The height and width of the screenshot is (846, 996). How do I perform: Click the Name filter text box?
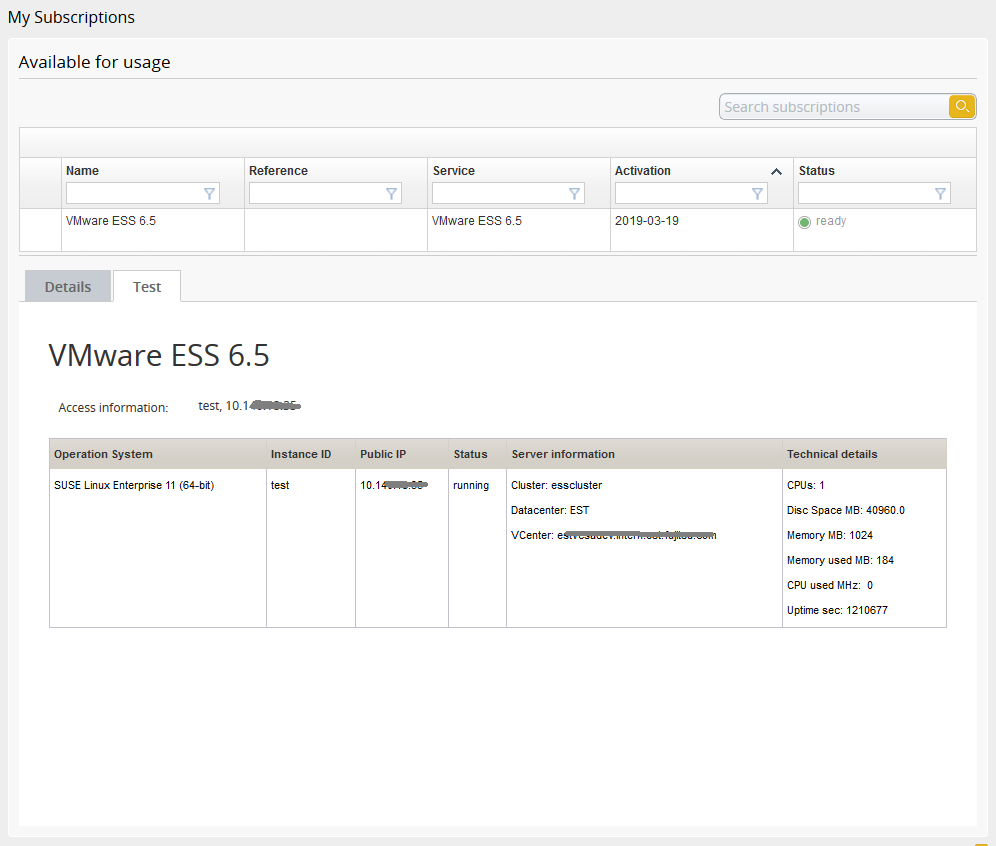(x=135, y=193)
